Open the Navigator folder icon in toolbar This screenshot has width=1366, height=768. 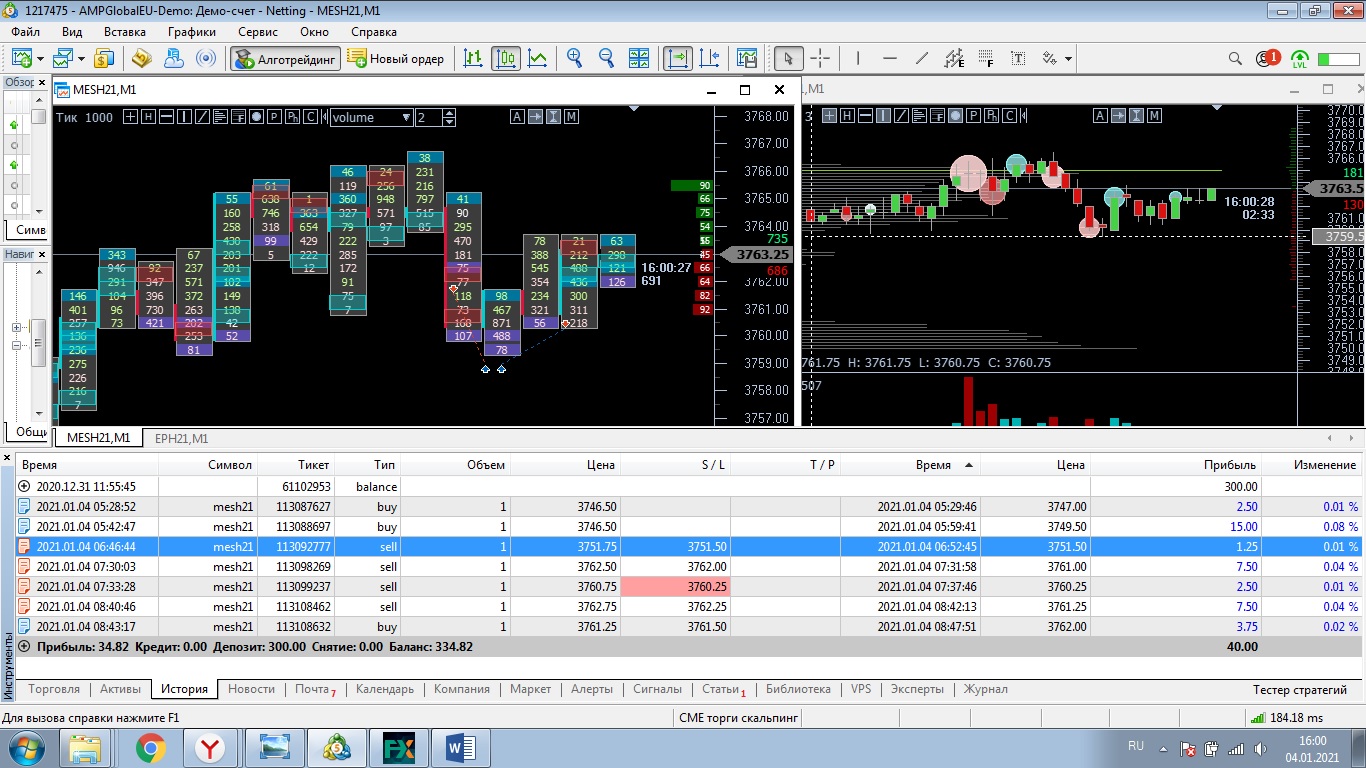pyautogui.click(x=142, y=58)
